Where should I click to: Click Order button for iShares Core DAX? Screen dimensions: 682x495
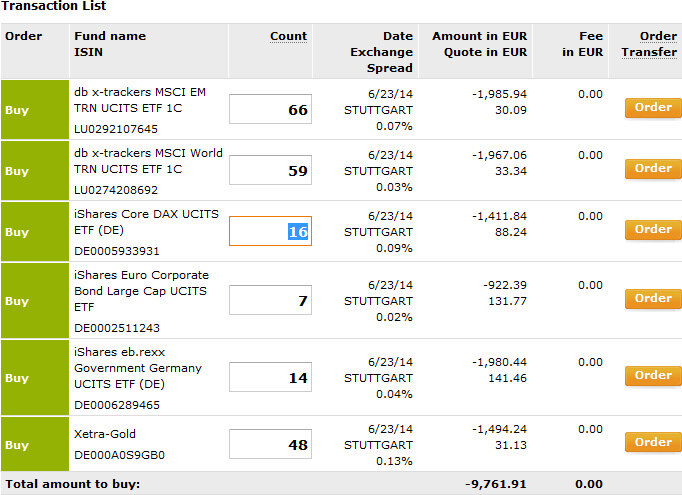(x=653, y=229)
